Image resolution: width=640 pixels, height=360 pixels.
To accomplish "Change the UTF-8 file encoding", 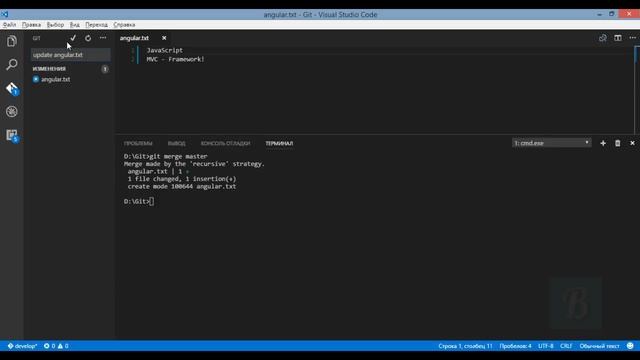I will (x=546, y=346).
